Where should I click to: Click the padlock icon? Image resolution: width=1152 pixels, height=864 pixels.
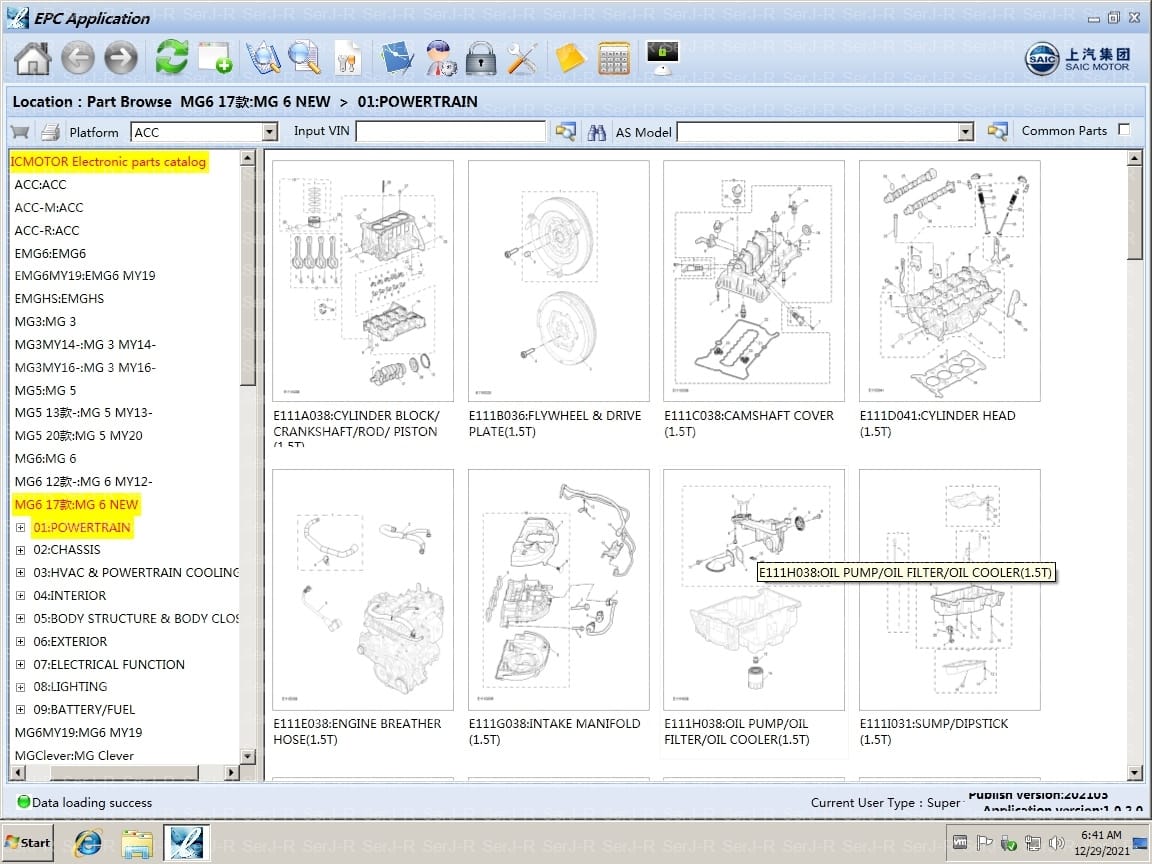tap(481, 58)
